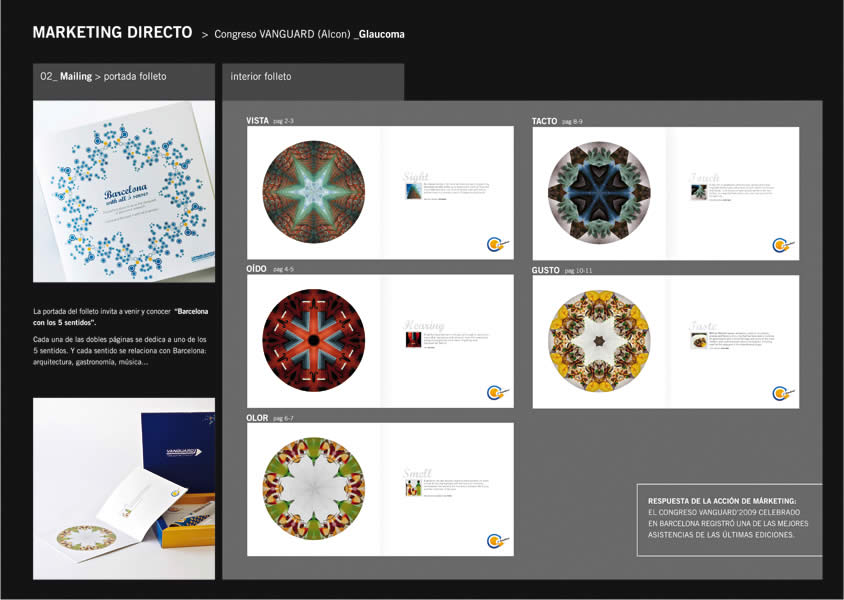Select the OÍDO red kaleidoscope circle

point(314,340)
